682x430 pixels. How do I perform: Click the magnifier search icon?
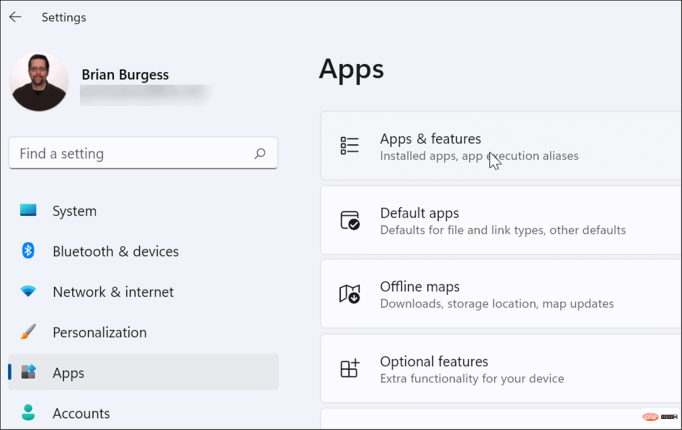point(260,153)
